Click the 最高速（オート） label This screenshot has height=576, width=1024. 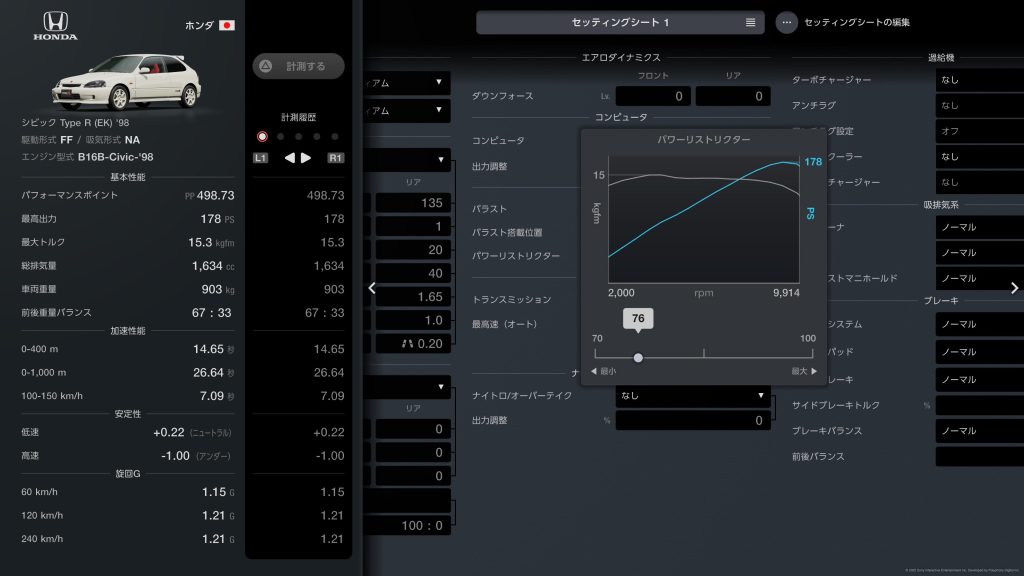pyautogui.click(x=504, y=324)
